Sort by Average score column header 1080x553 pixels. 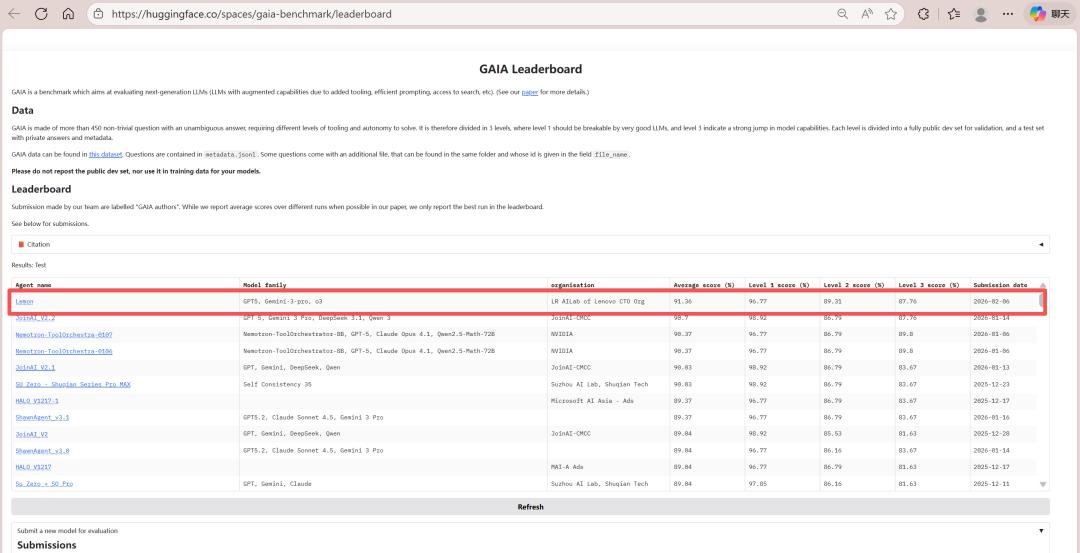703,285
